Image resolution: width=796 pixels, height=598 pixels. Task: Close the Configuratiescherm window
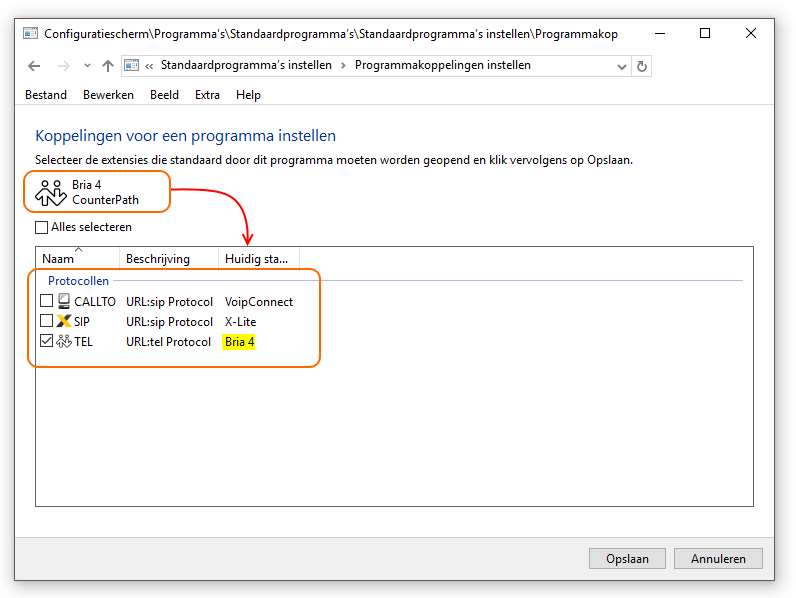pos(751,34)
